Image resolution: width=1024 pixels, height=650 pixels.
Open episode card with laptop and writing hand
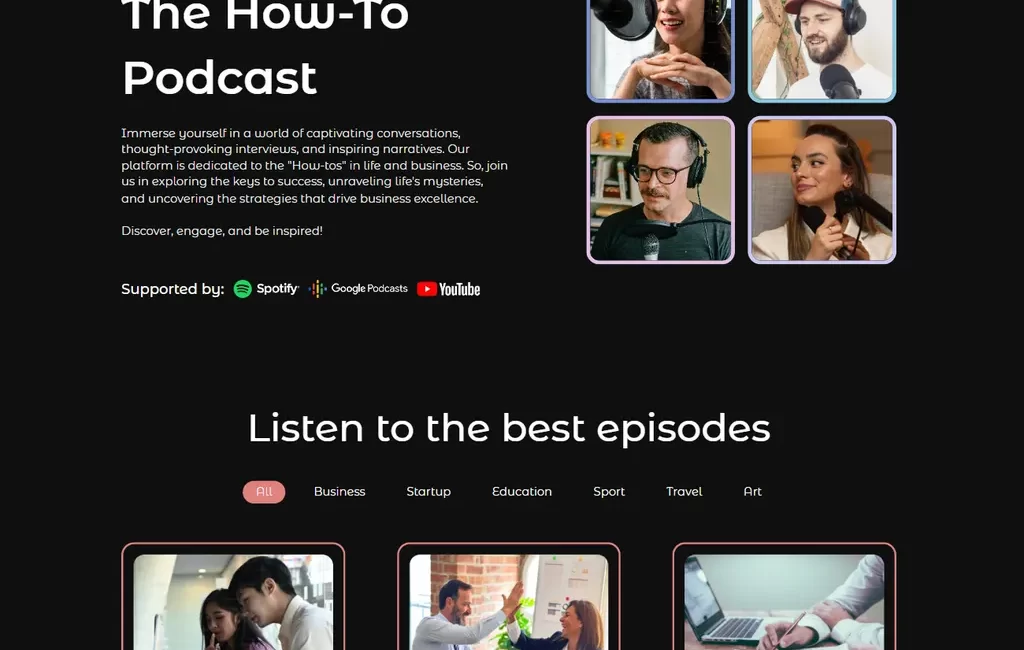tap(784, 596)
